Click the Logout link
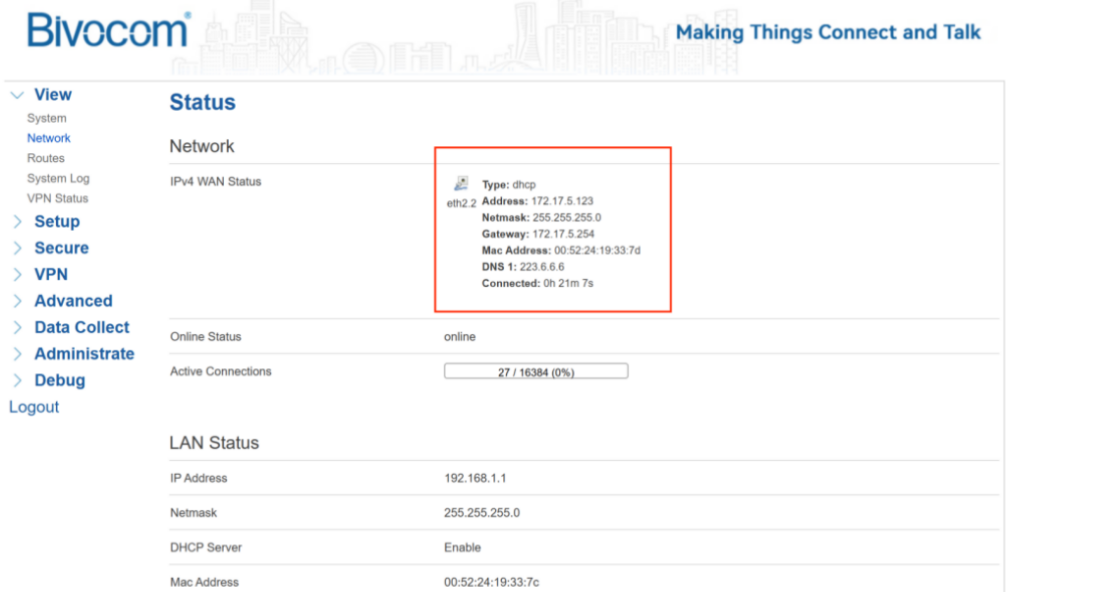This screenshot has height=592, width=1116. (34, 407)
